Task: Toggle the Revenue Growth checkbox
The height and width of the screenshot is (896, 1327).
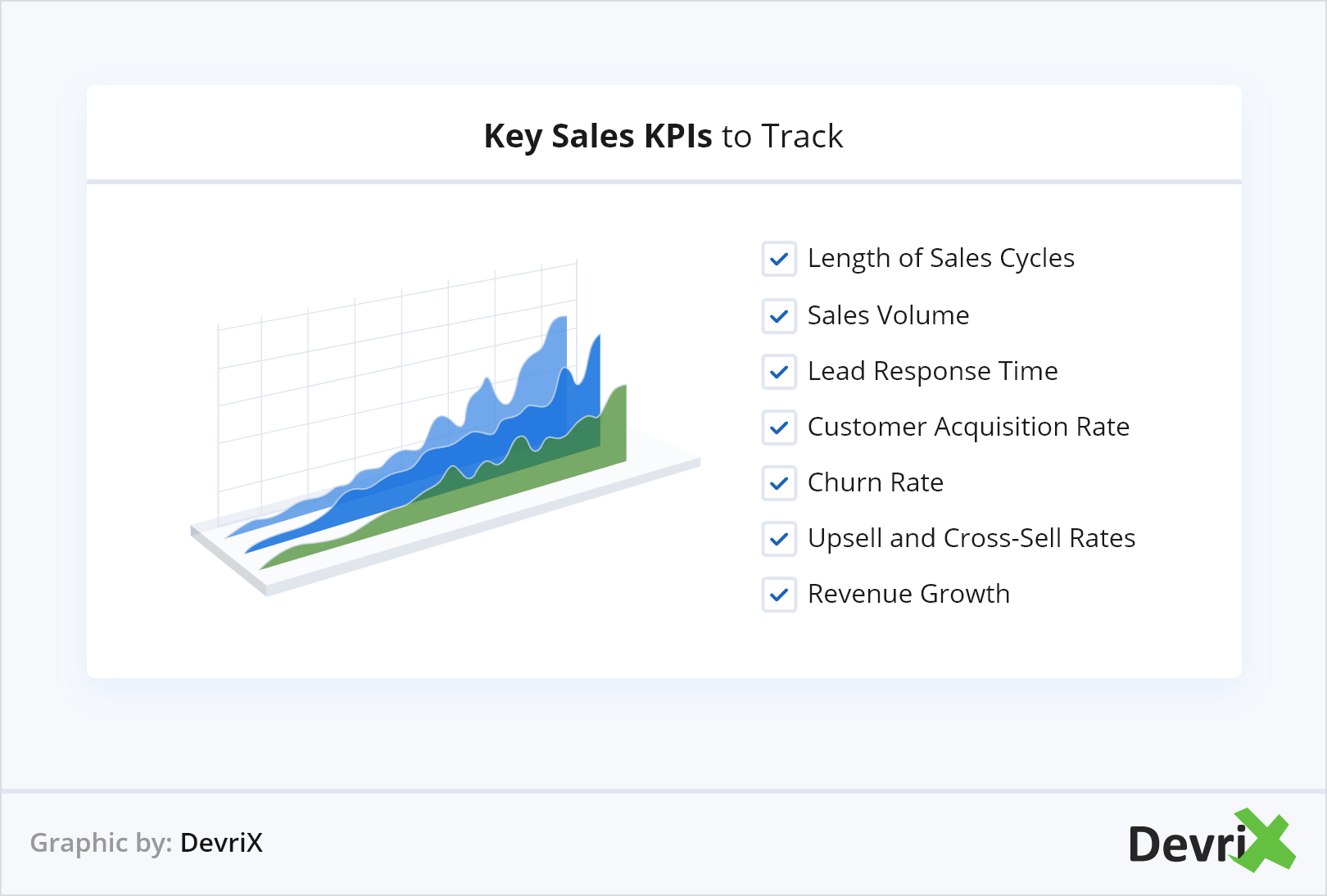Action: click(779, 595)
